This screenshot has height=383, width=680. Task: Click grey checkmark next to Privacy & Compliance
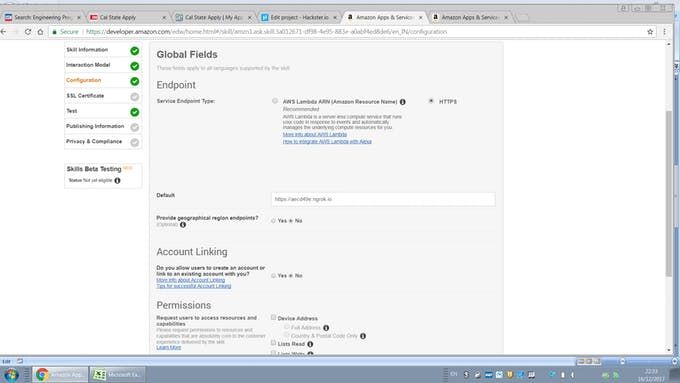[x=135, y=142]
